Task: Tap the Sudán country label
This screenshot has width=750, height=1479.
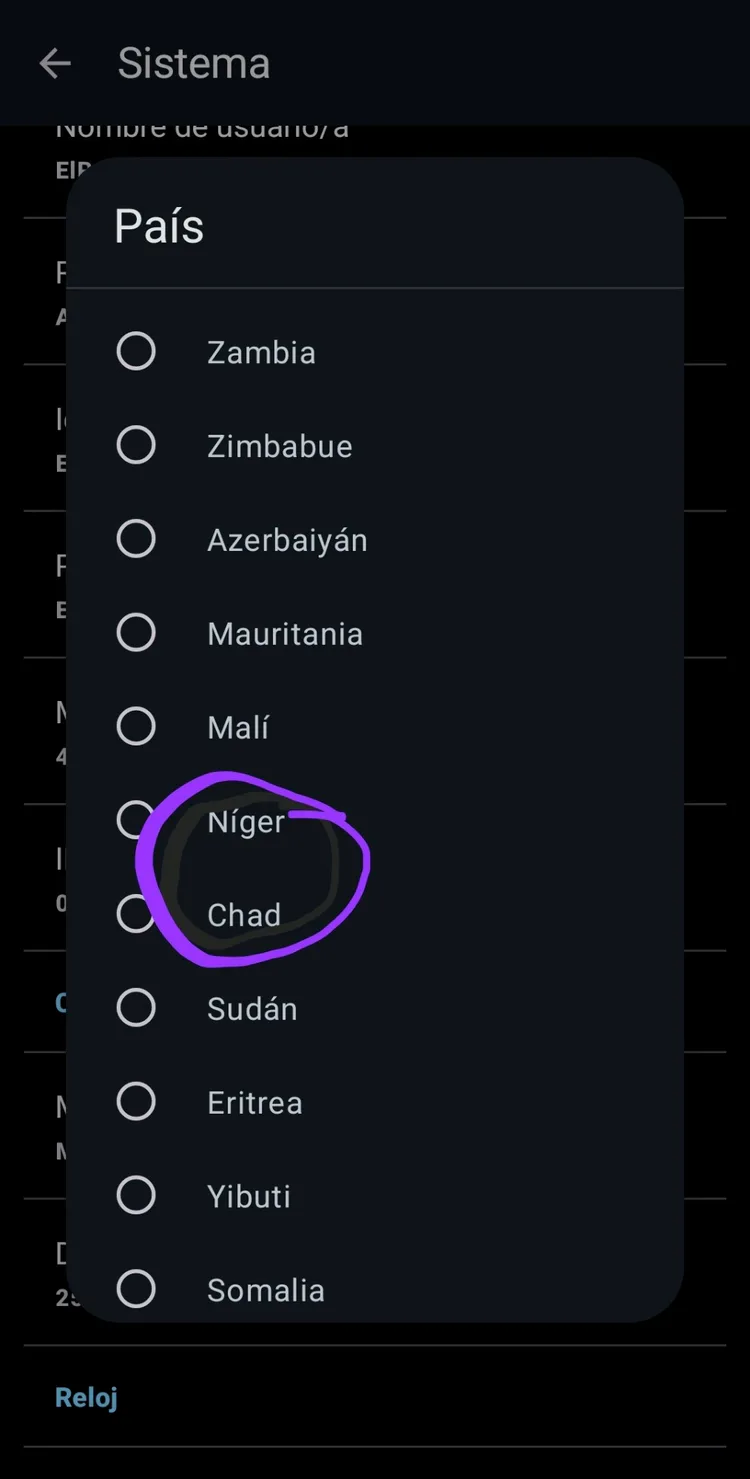Action: click(252, 1009)
